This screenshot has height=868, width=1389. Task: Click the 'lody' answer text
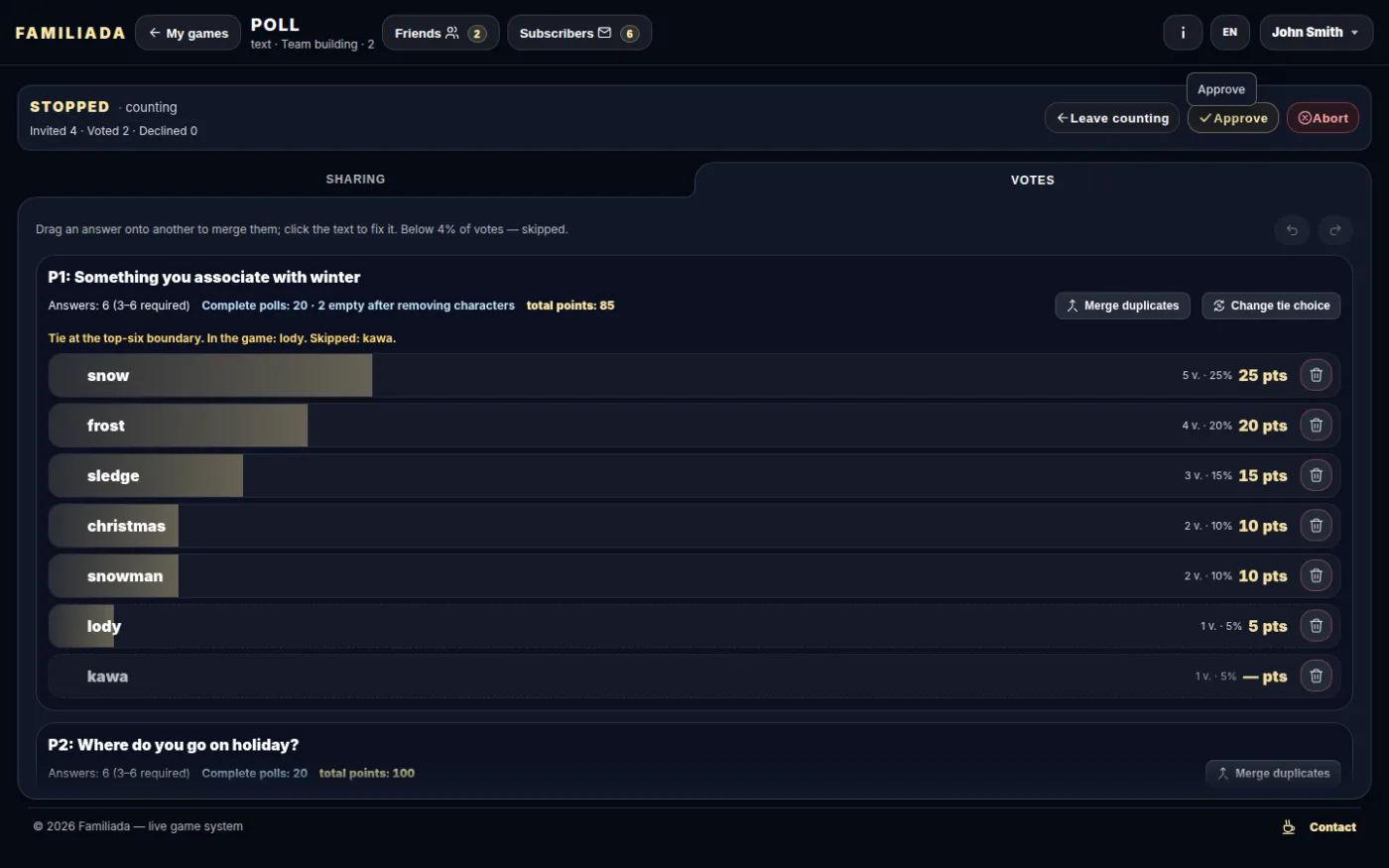pyautogui.click(x=104, y=626)
